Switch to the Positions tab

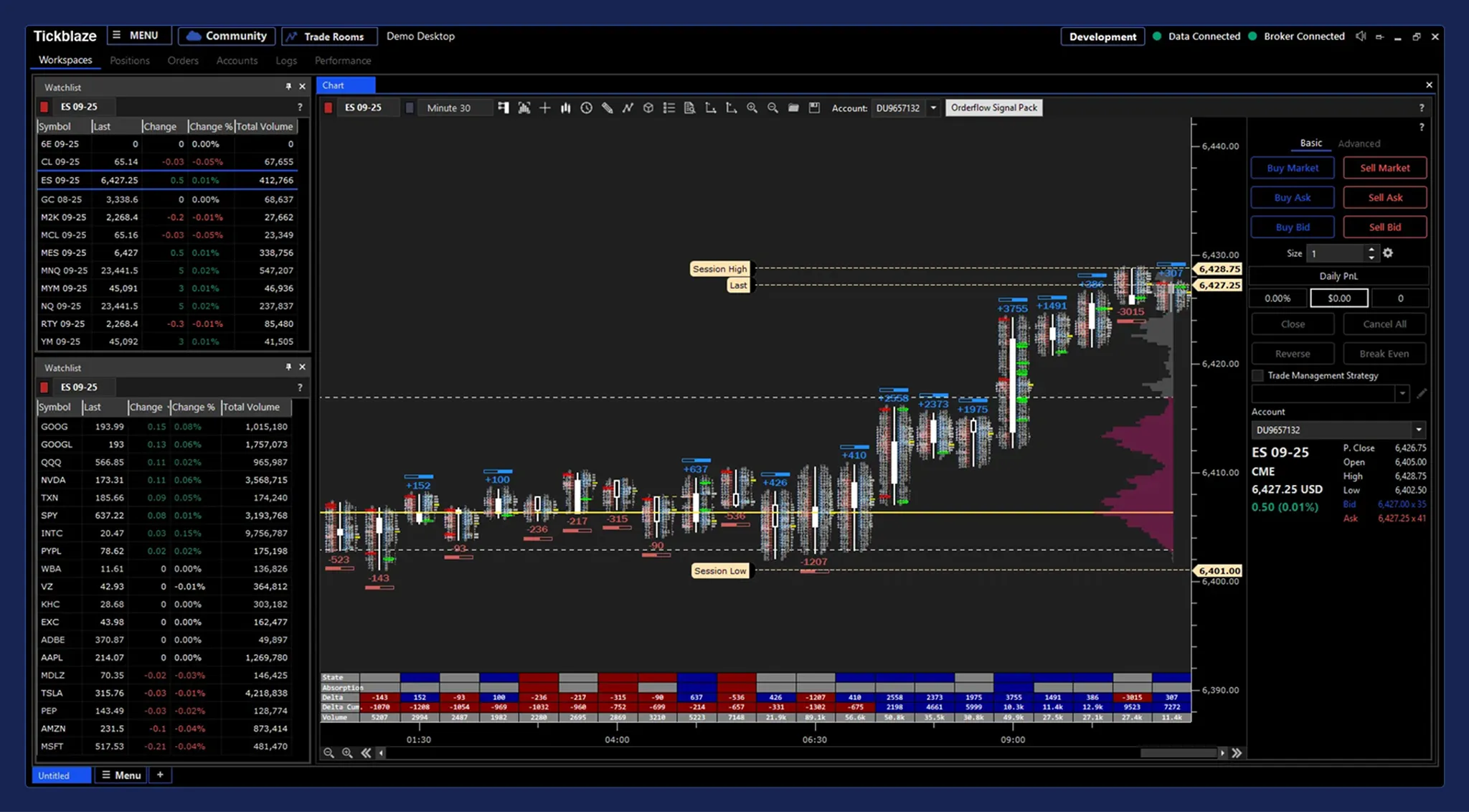click(x=130, y=61)
